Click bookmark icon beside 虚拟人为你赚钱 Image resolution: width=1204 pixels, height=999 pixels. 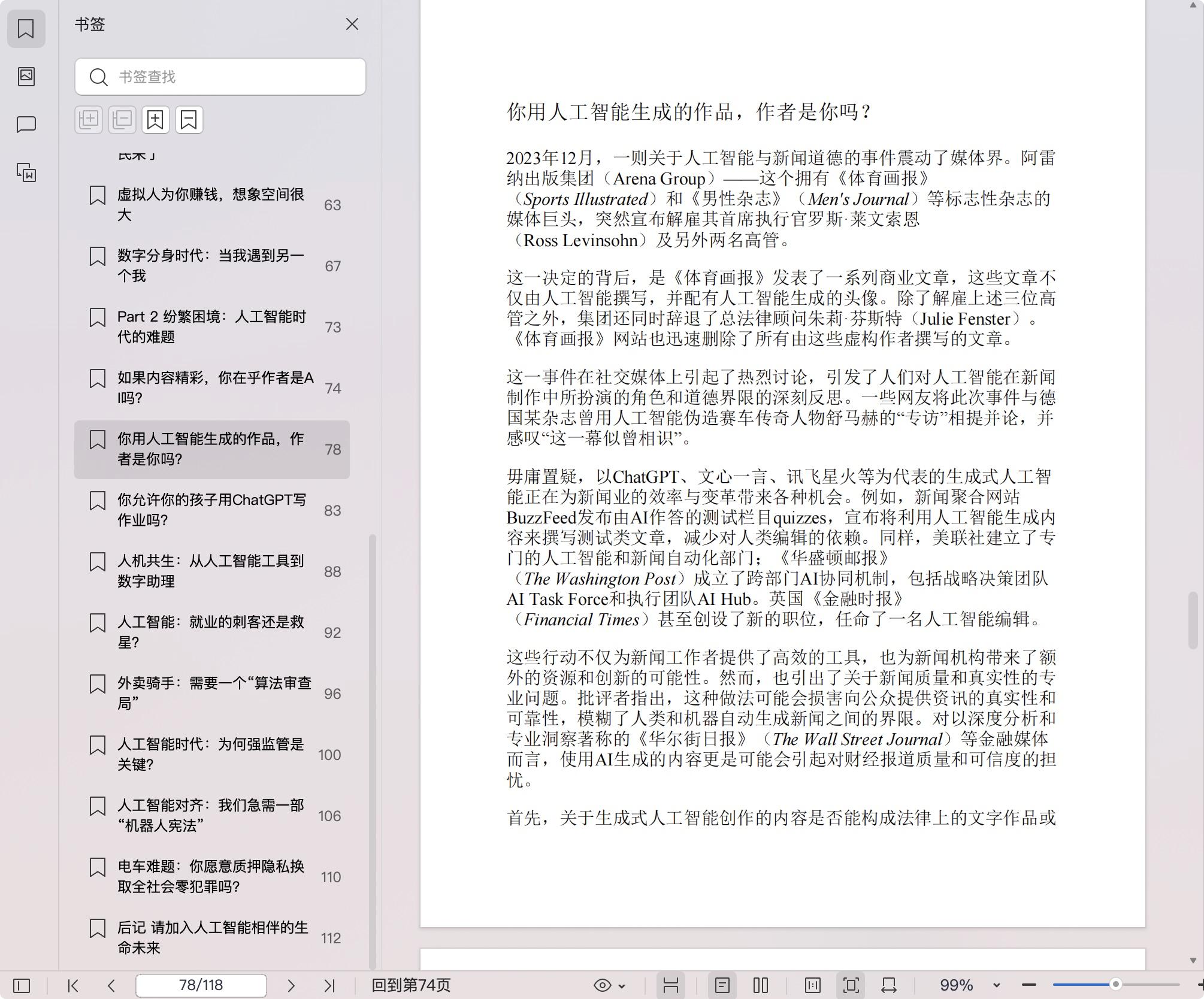tap(98, 195)
